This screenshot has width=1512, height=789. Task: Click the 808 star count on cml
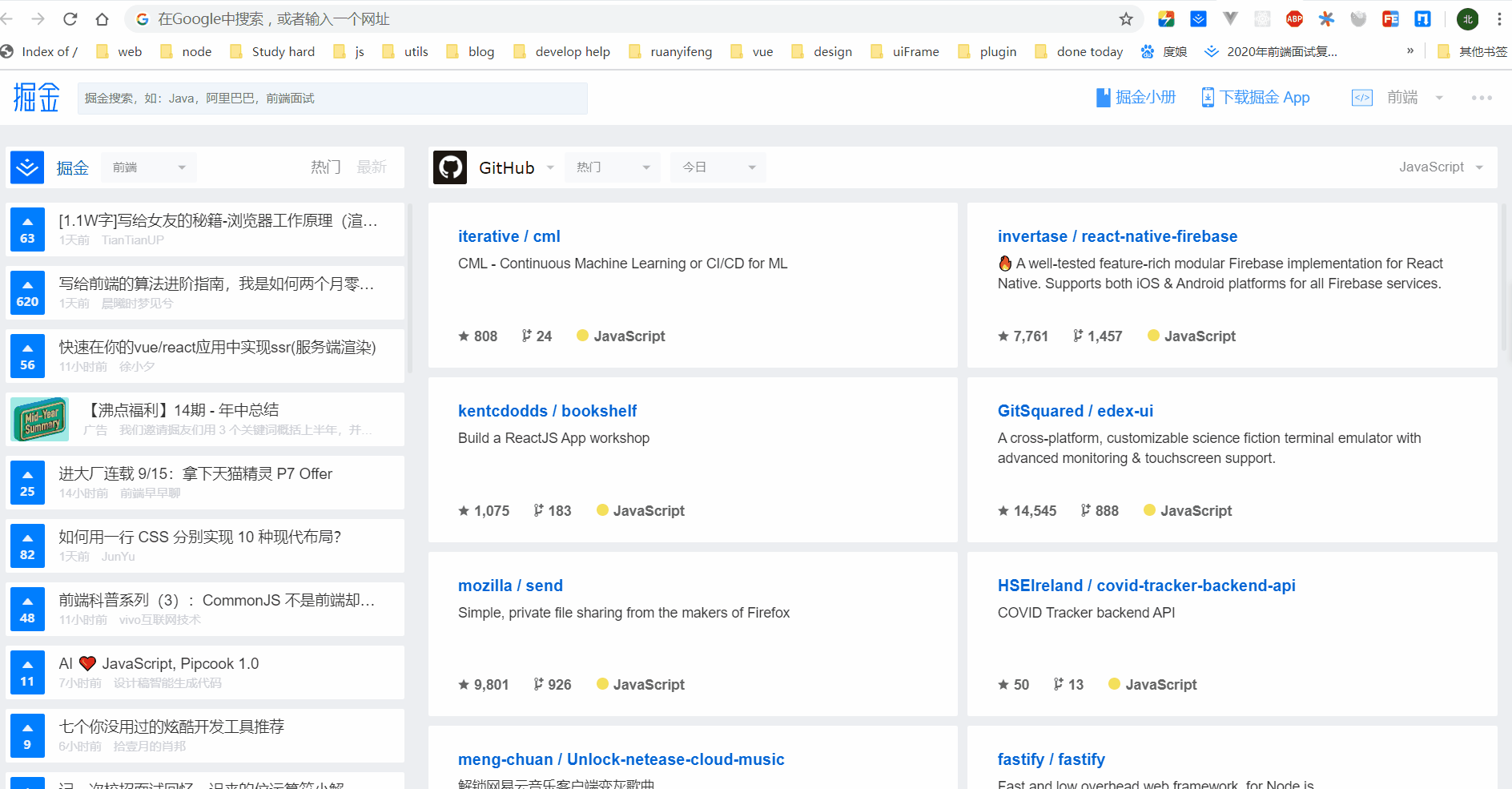pos(478,336)
